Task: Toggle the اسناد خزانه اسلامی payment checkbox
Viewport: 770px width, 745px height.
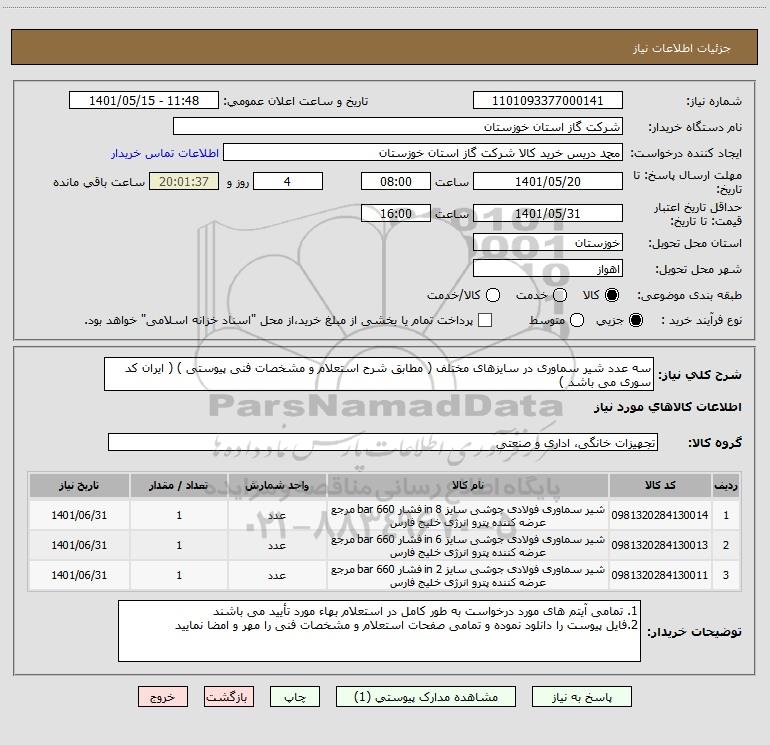Action: click(485, 320)
